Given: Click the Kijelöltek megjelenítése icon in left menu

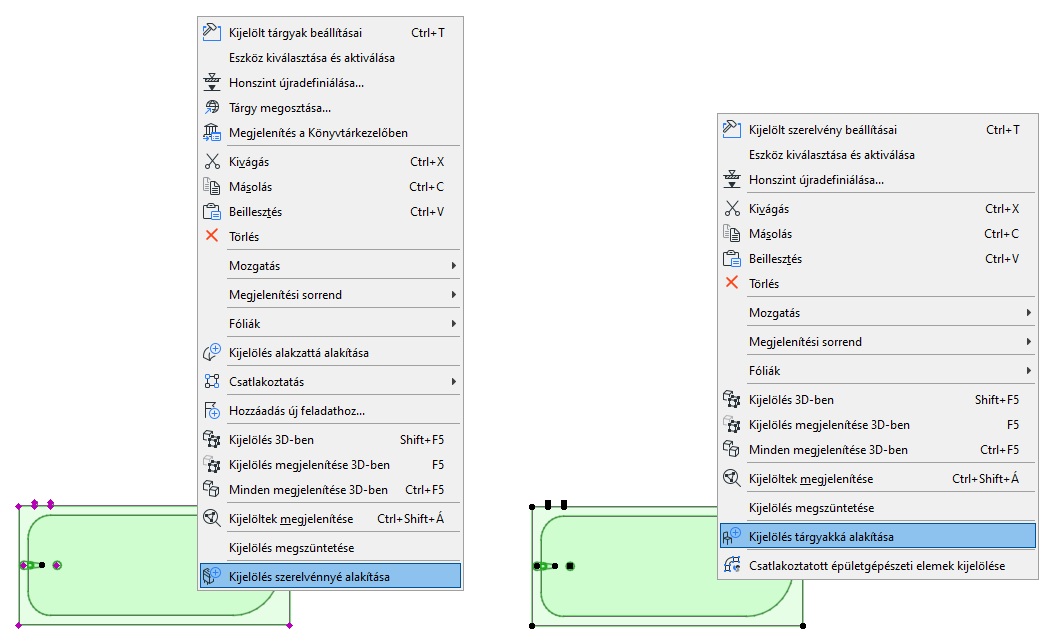Looking at the screenshot, I should [x=211, y=518].
